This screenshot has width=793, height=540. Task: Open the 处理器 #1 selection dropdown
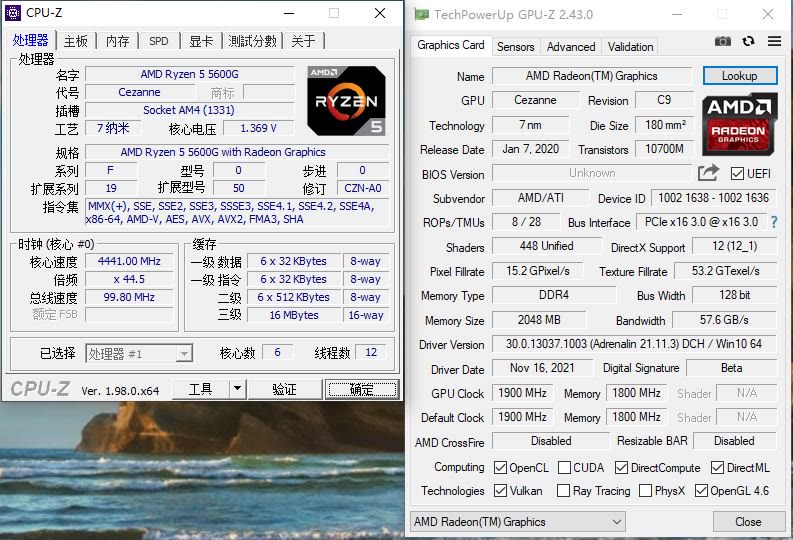click(139, 353)
